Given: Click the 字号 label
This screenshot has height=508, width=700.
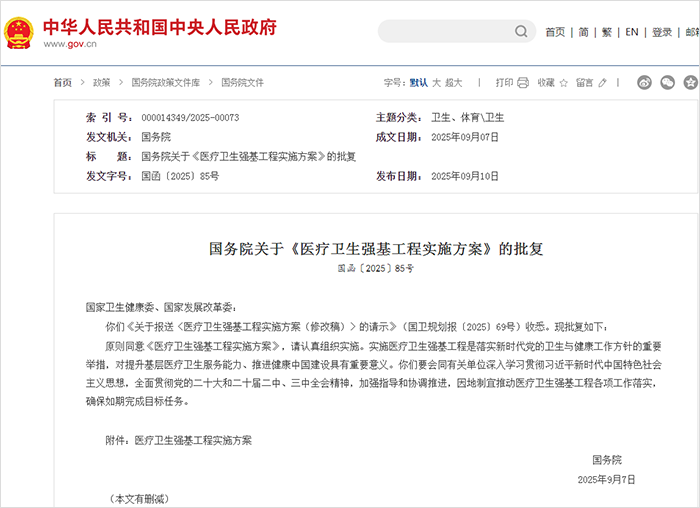Looking at the screenshot, I should tap(395, 83).
